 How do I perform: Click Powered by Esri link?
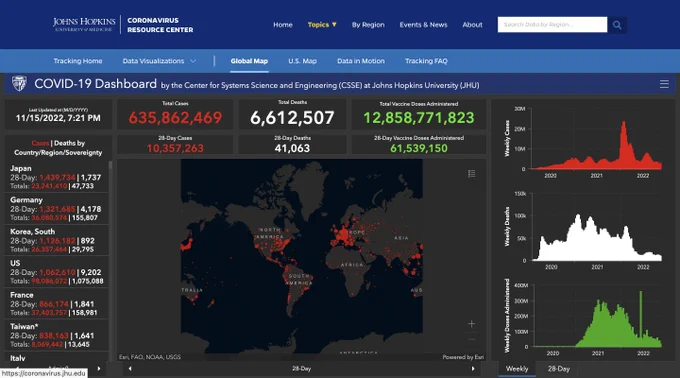463,357
